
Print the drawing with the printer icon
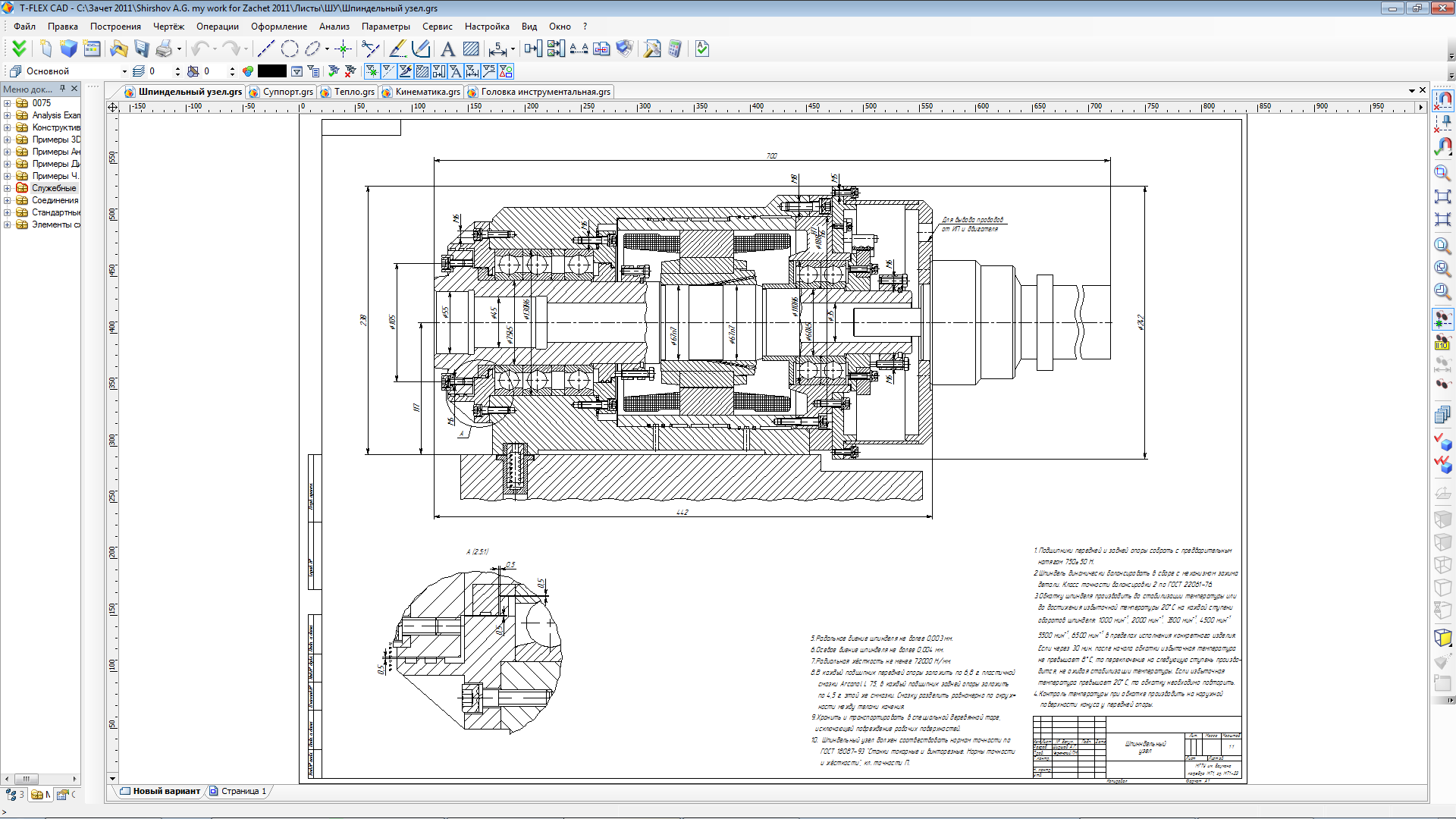pyautogui.click(x=164, y=49)
